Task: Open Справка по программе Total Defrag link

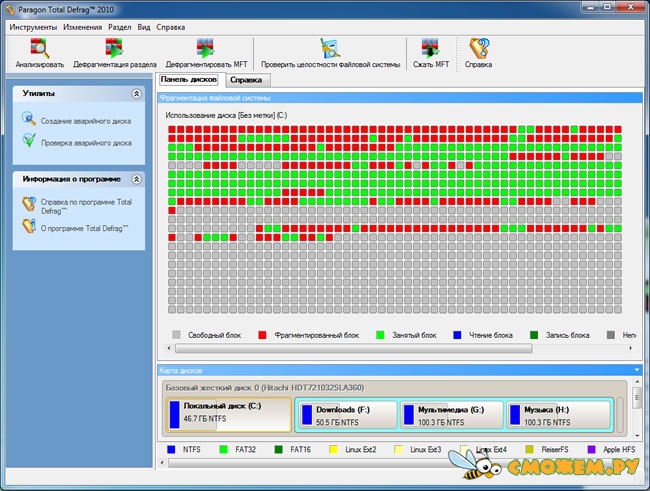Action: coord(86,207)
